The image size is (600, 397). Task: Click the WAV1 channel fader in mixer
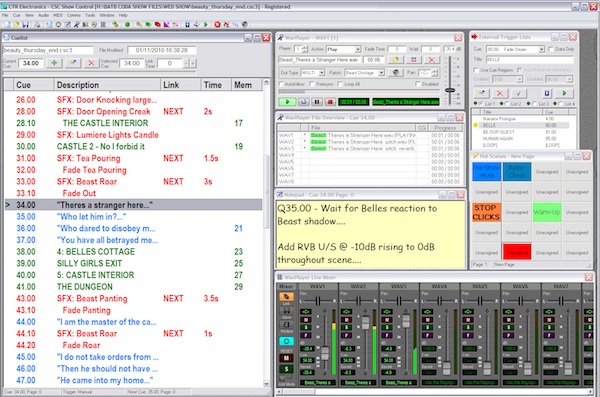325,353
